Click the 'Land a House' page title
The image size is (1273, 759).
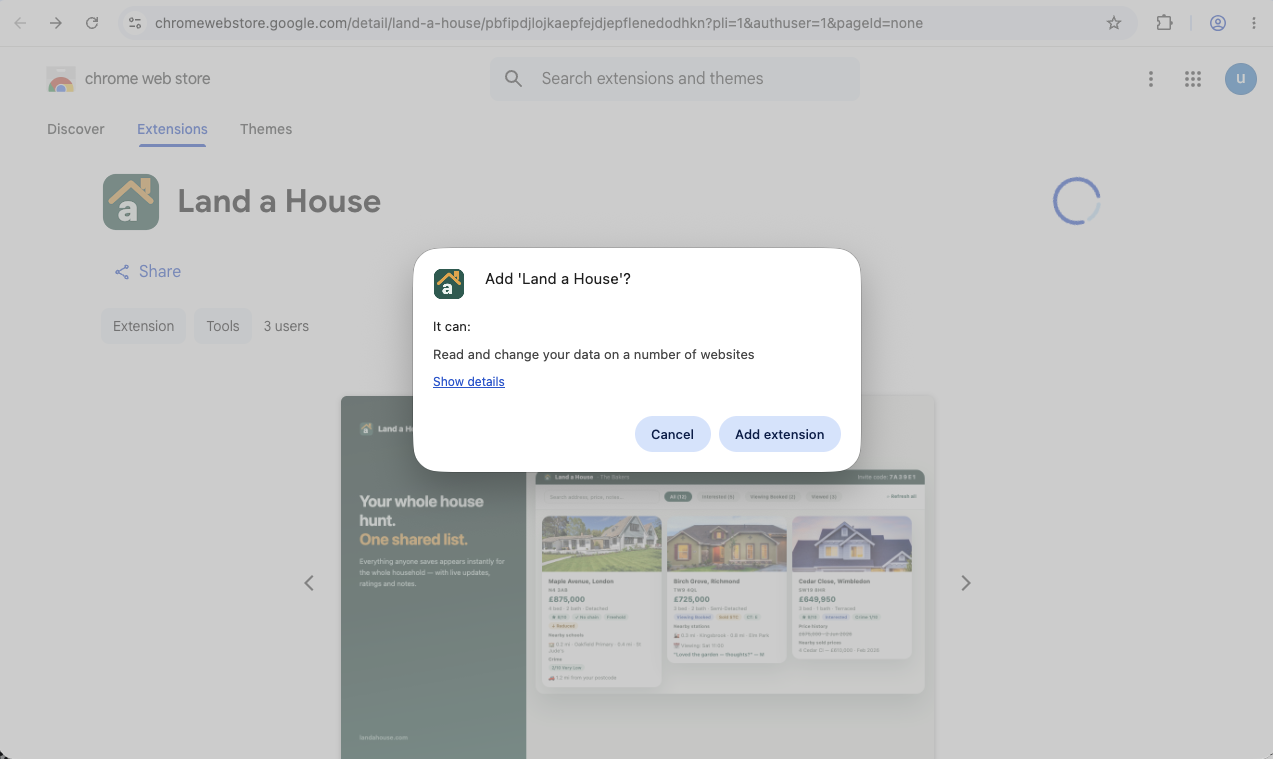[x=279, y=202]
